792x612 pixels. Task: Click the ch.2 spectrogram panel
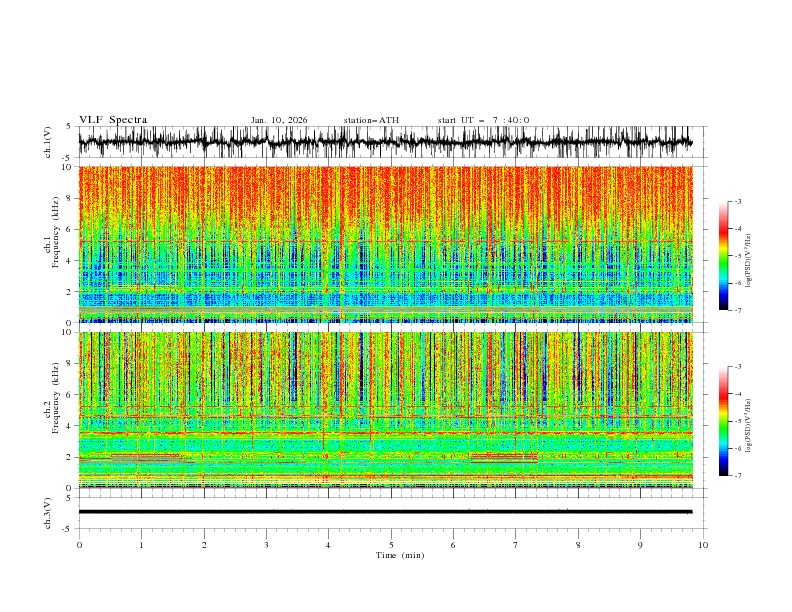[385, 410]
